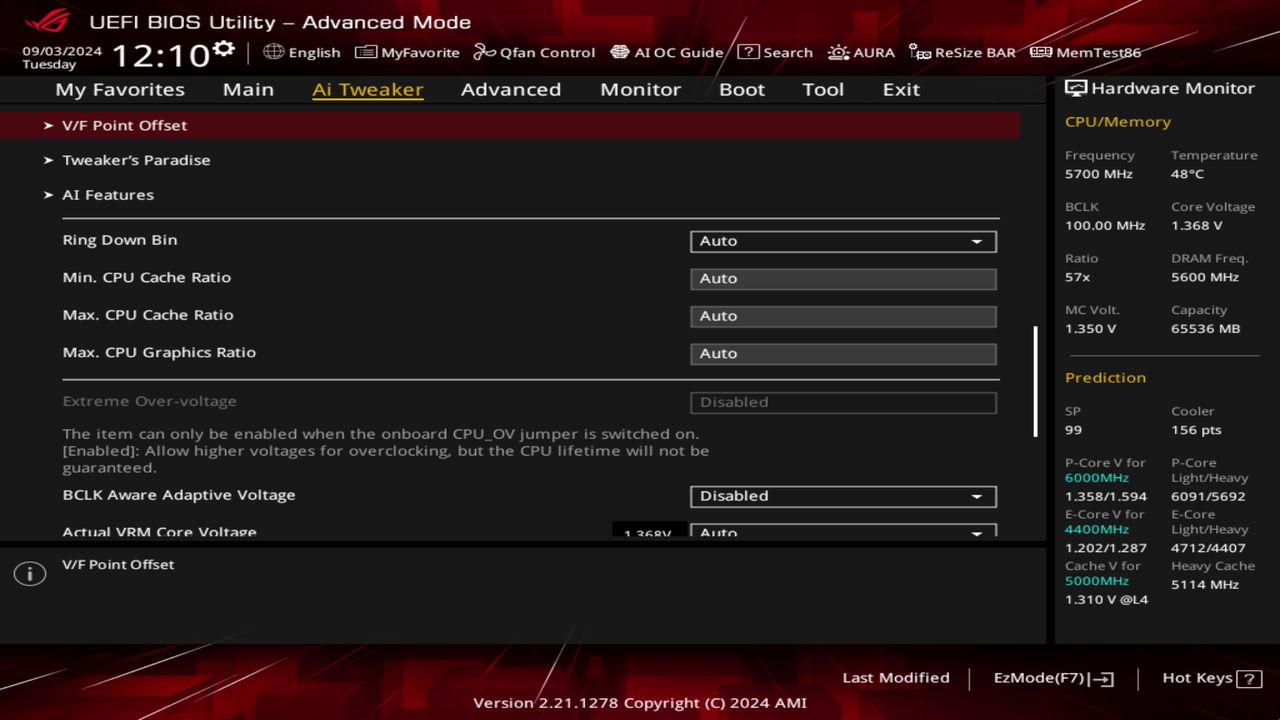Click the 12:10 clock display

click(160, 54)
